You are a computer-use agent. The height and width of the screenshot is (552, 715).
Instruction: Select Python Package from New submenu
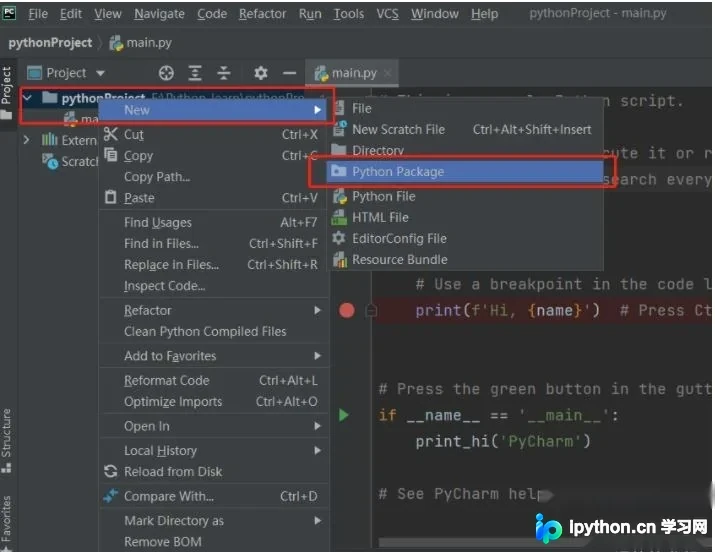point(465,171)
